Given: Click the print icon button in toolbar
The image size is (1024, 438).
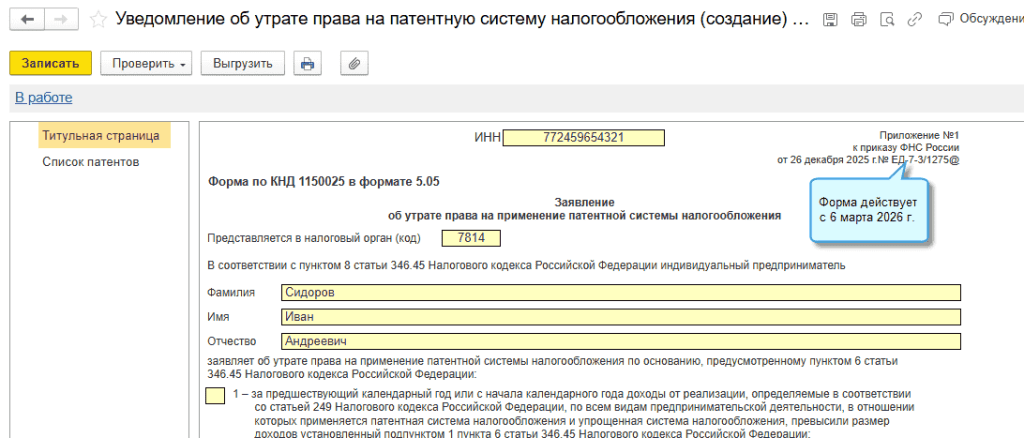Looking at the screenshot, I should (308, 63).
